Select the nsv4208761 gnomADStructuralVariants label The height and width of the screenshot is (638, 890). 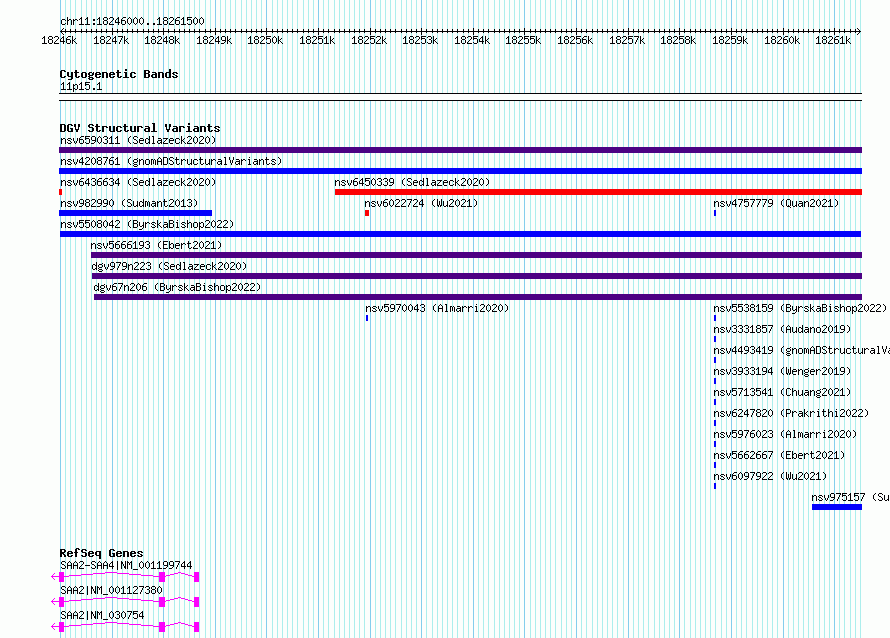pyautogui.click(x=171, y=161)
